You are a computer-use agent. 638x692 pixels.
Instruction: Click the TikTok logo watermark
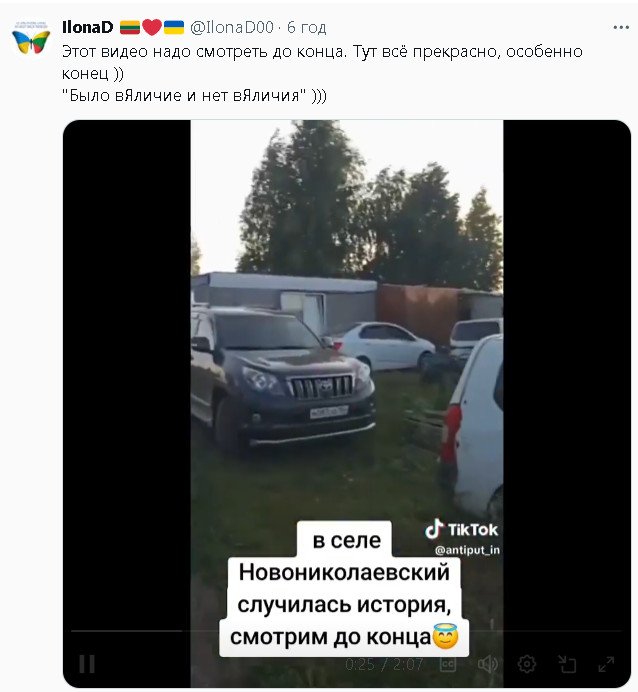click(462, 529)
